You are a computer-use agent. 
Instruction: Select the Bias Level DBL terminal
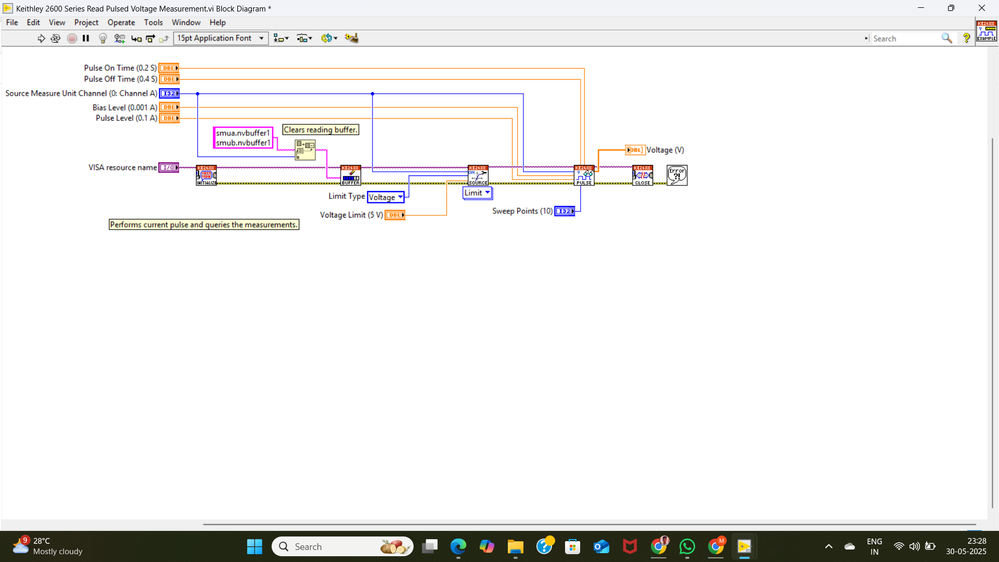[x=169, y=107]
